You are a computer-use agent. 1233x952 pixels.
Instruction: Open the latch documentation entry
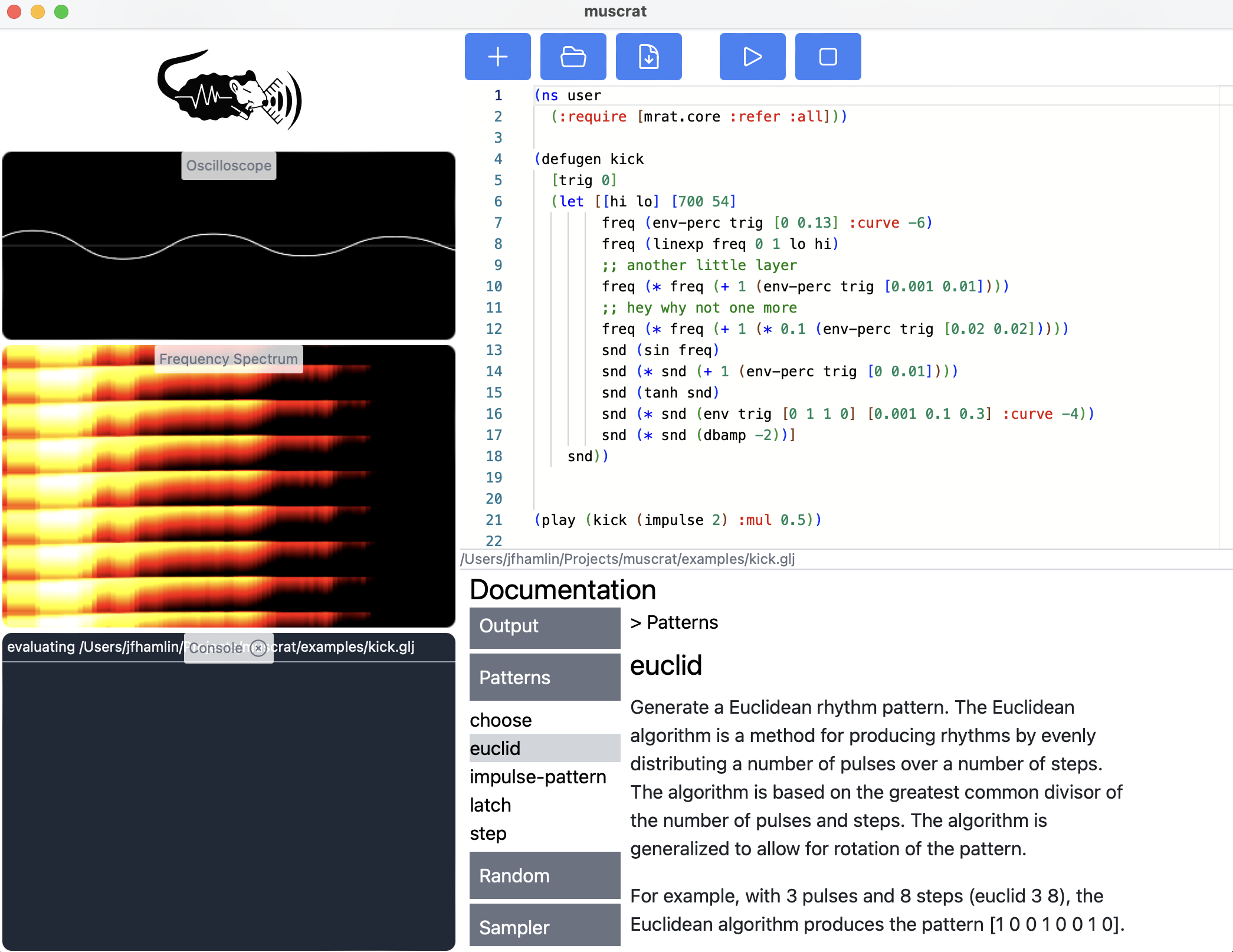click(x=490, y=805)
